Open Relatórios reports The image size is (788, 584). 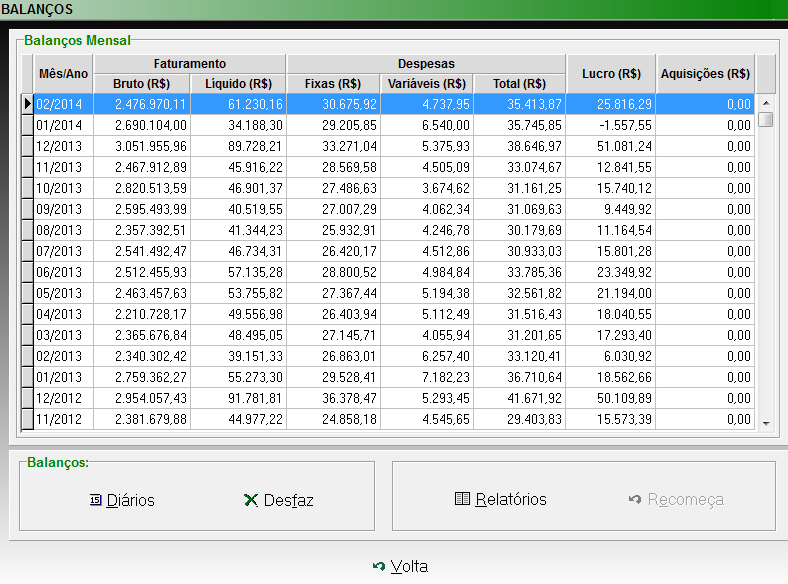501,499
